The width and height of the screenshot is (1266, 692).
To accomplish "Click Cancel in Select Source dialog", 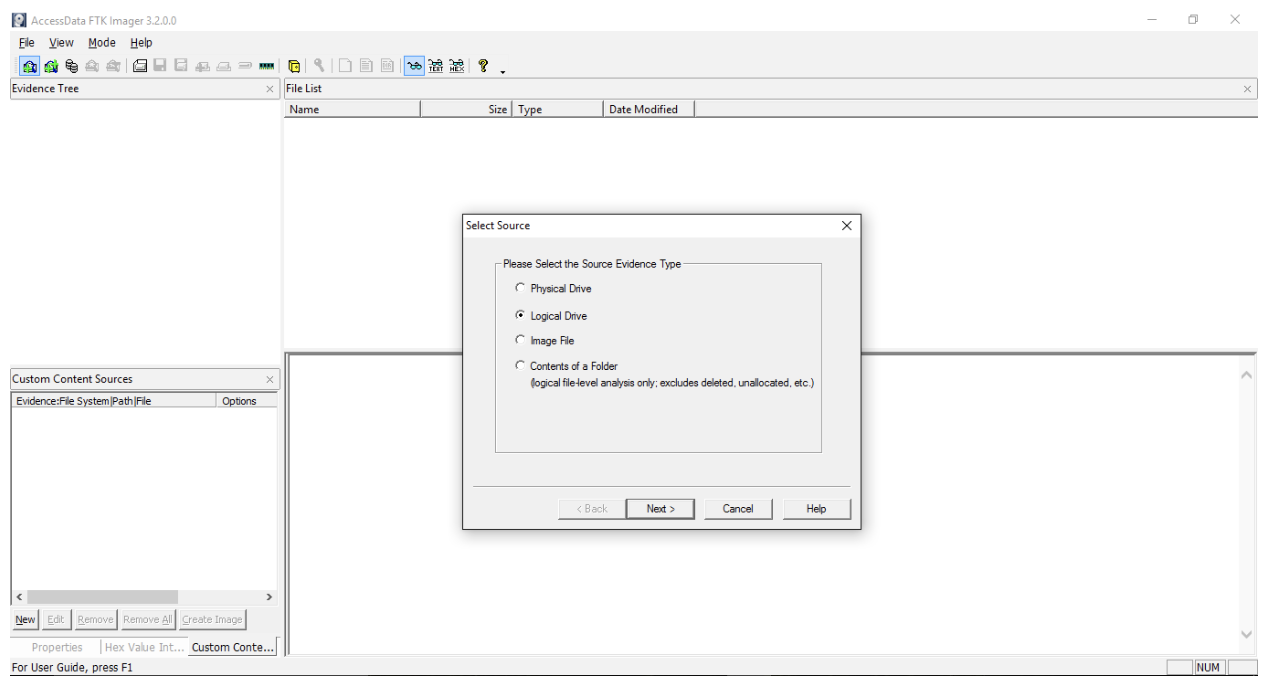I will tap(738, 509).
